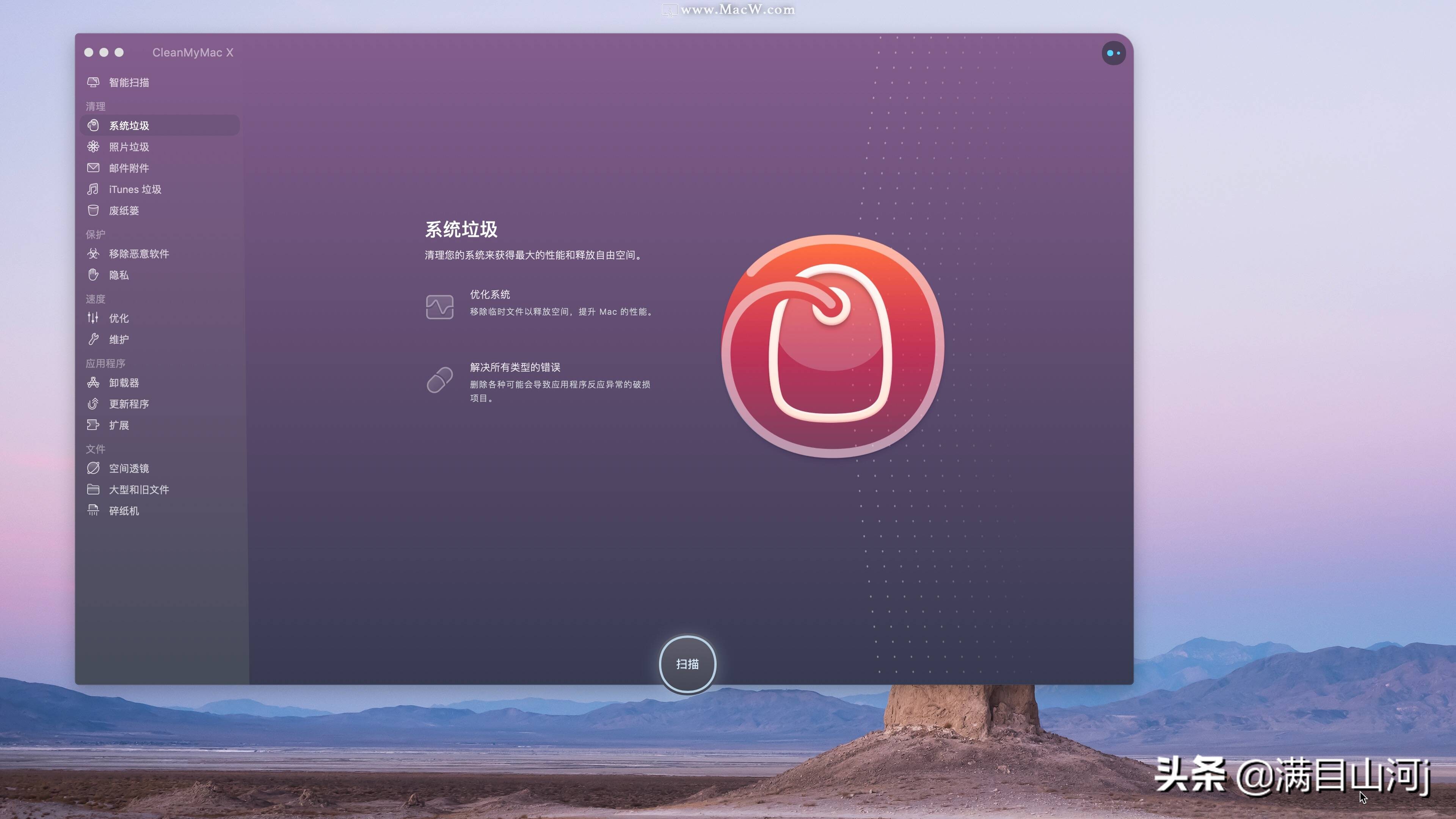
Task: Select the 移除恶意软件 malware removal tool
Action: tap(138, 254)
